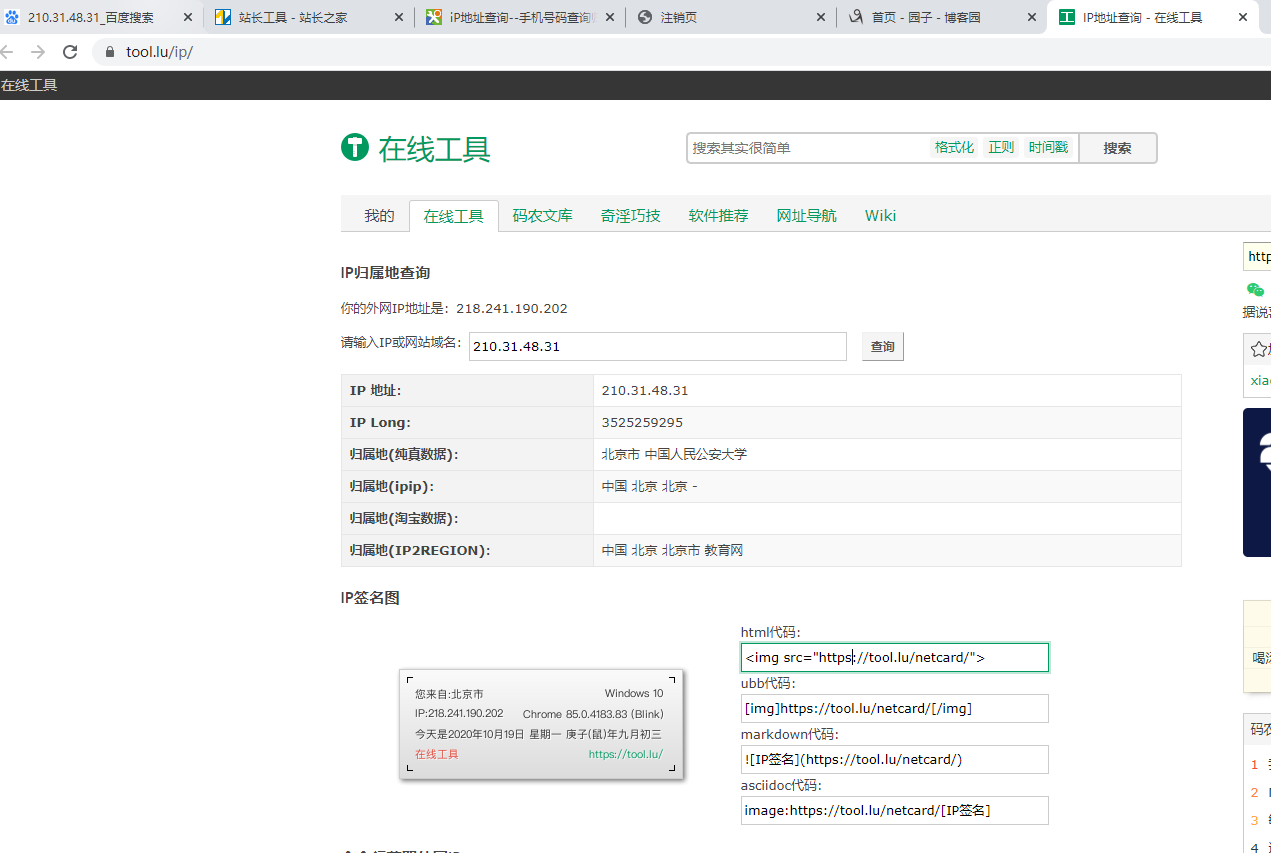Click the WeChat icon on the right sidebar

1255,290
